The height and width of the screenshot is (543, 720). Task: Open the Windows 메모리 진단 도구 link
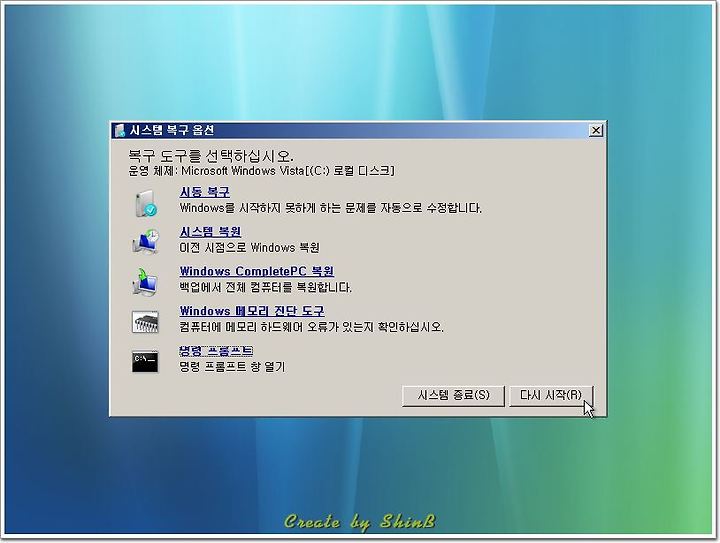click(252, 311)
